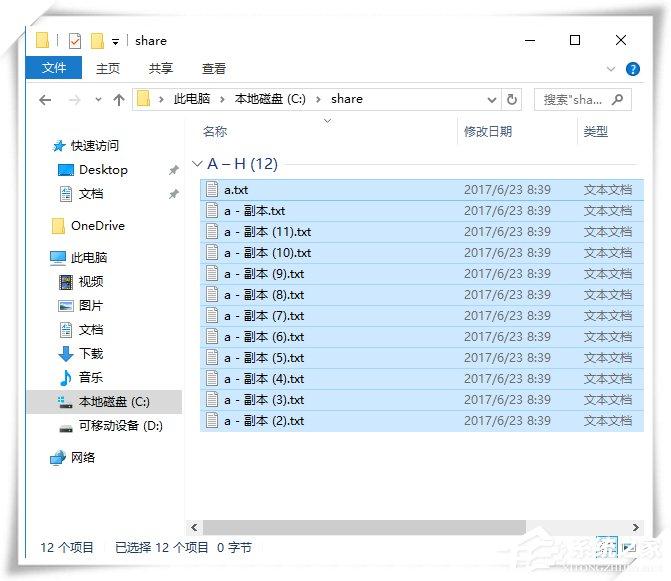The image size is (671, 581).
Task: Refresh the current folder view
Action: coord(511,100)
